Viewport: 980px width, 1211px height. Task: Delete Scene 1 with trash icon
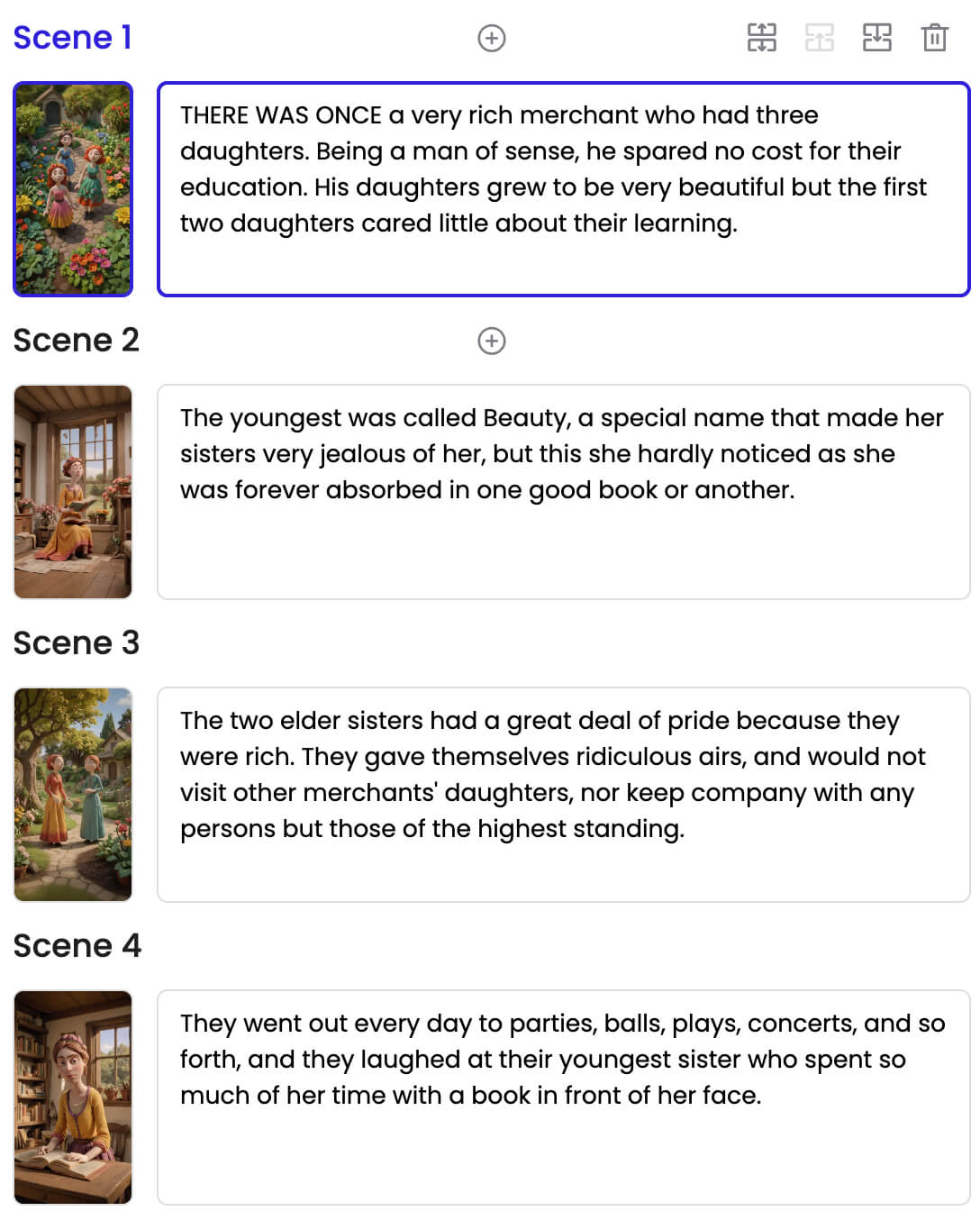click(x=935, y=38)
